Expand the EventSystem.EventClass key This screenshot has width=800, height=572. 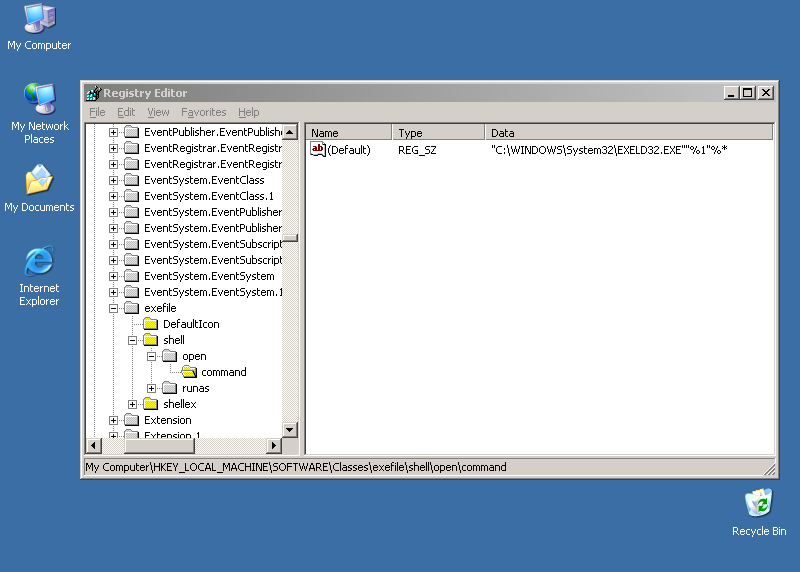(113, 180)
